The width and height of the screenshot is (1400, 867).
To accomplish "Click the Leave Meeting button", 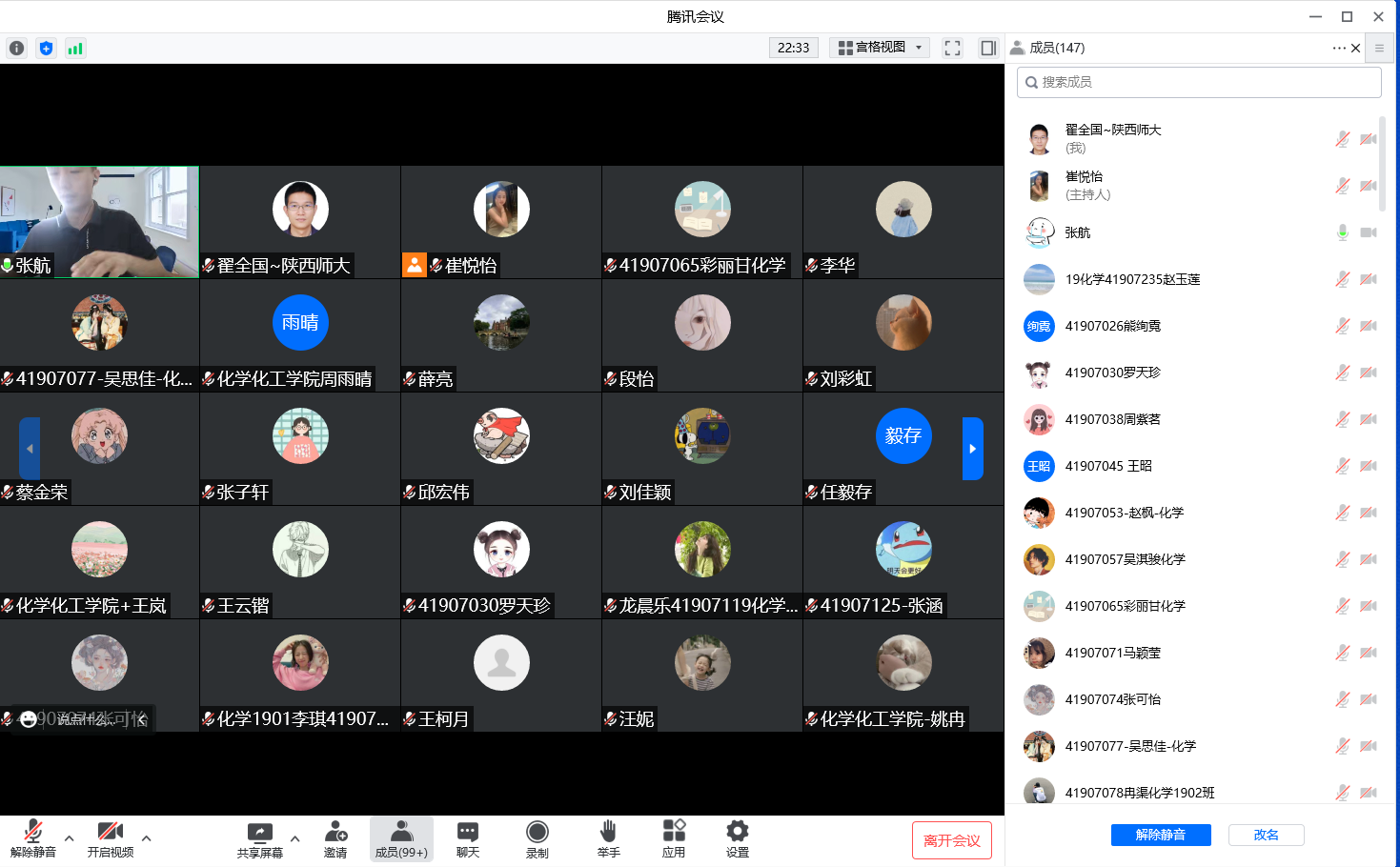I will pos(951,840).
